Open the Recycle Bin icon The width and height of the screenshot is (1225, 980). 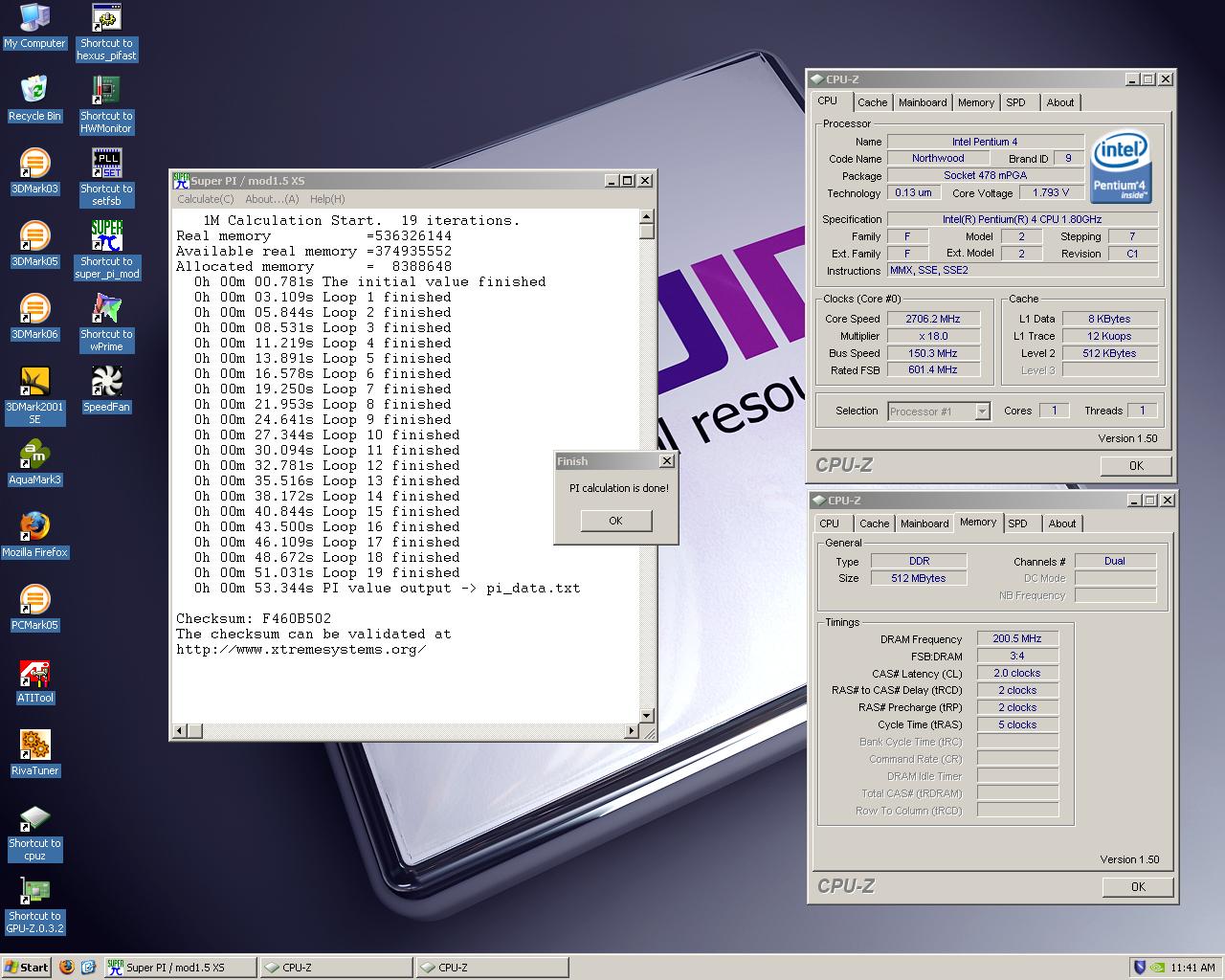(34, 99)
